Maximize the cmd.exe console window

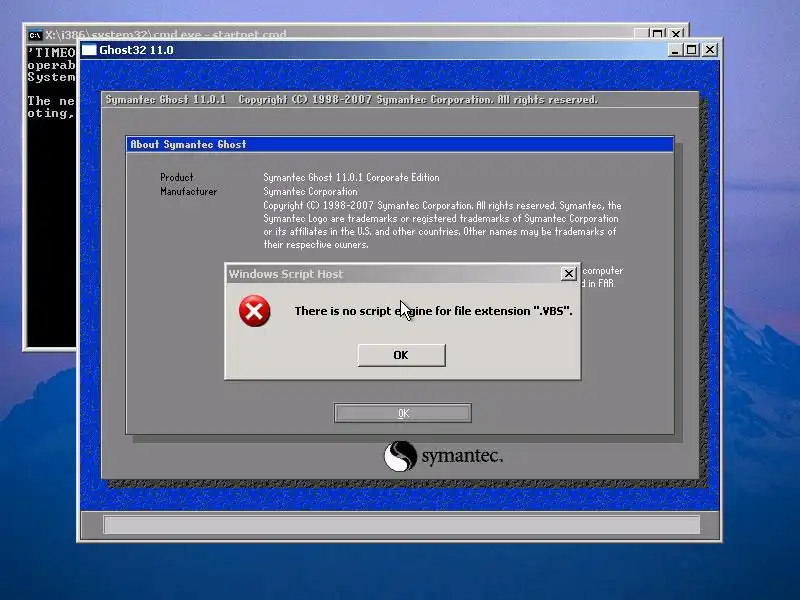[x=658, y=34]
